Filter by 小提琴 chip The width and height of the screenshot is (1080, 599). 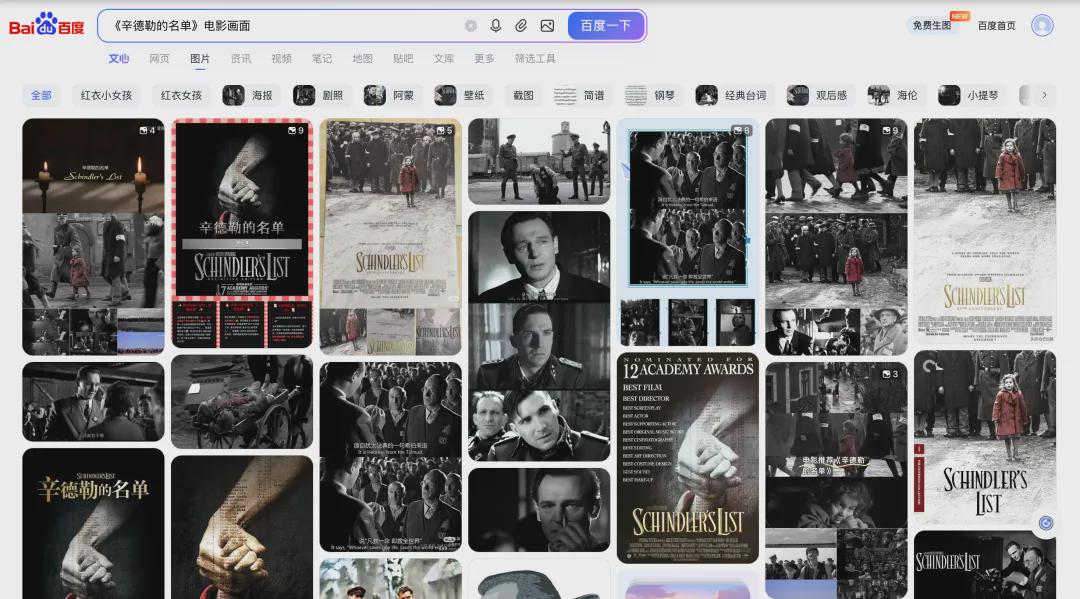(971, 95)
